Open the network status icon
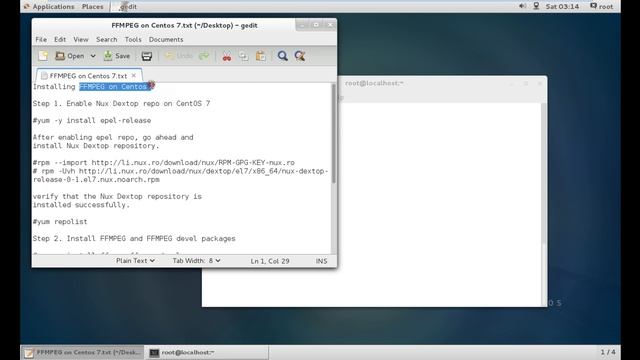The width and height of the screenshot is (640, 360). tap(536, 6)
